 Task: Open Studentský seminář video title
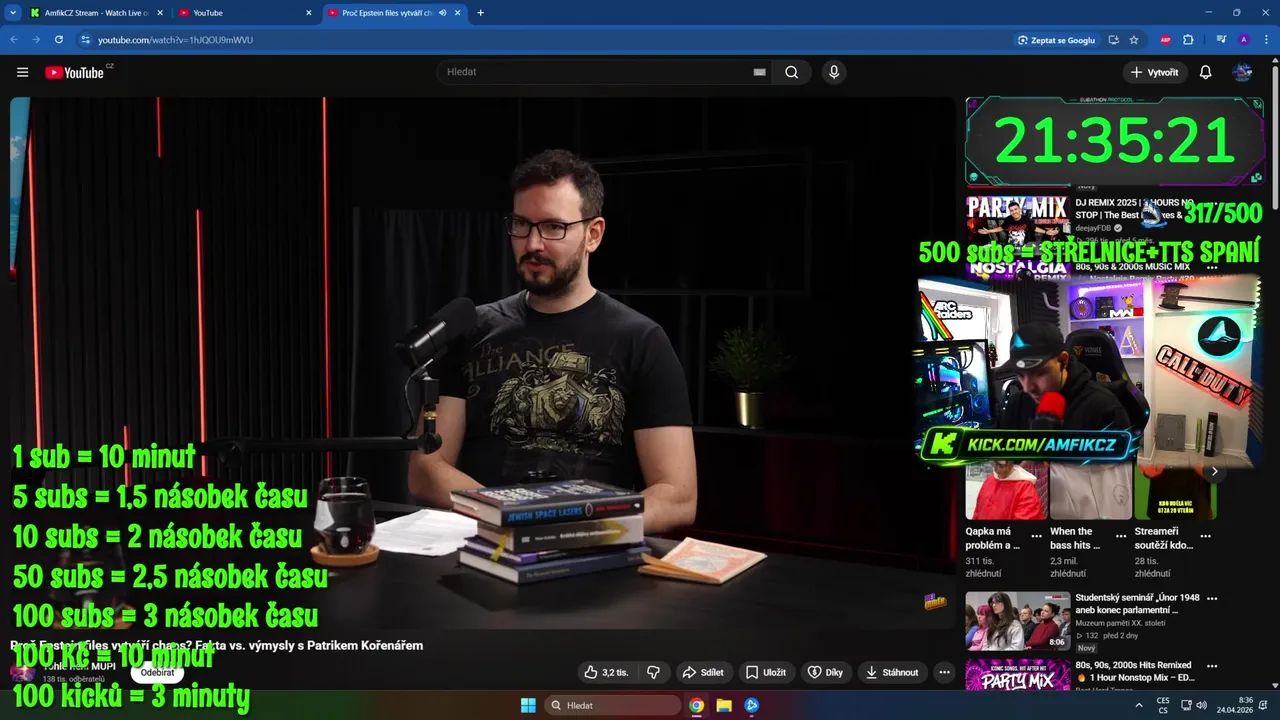tap(1137, 603)
